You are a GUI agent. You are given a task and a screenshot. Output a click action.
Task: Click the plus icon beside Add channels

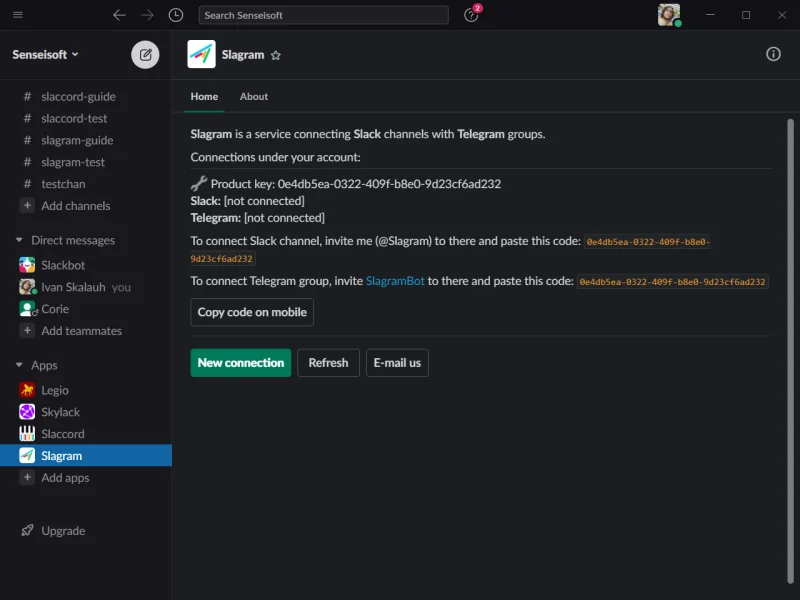(27, 206)
